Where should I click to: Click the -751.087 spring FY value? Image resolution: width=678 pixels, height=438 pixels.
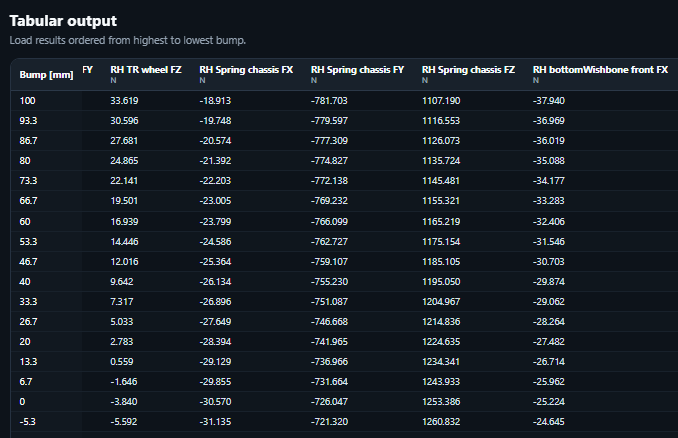click(329, 302)
